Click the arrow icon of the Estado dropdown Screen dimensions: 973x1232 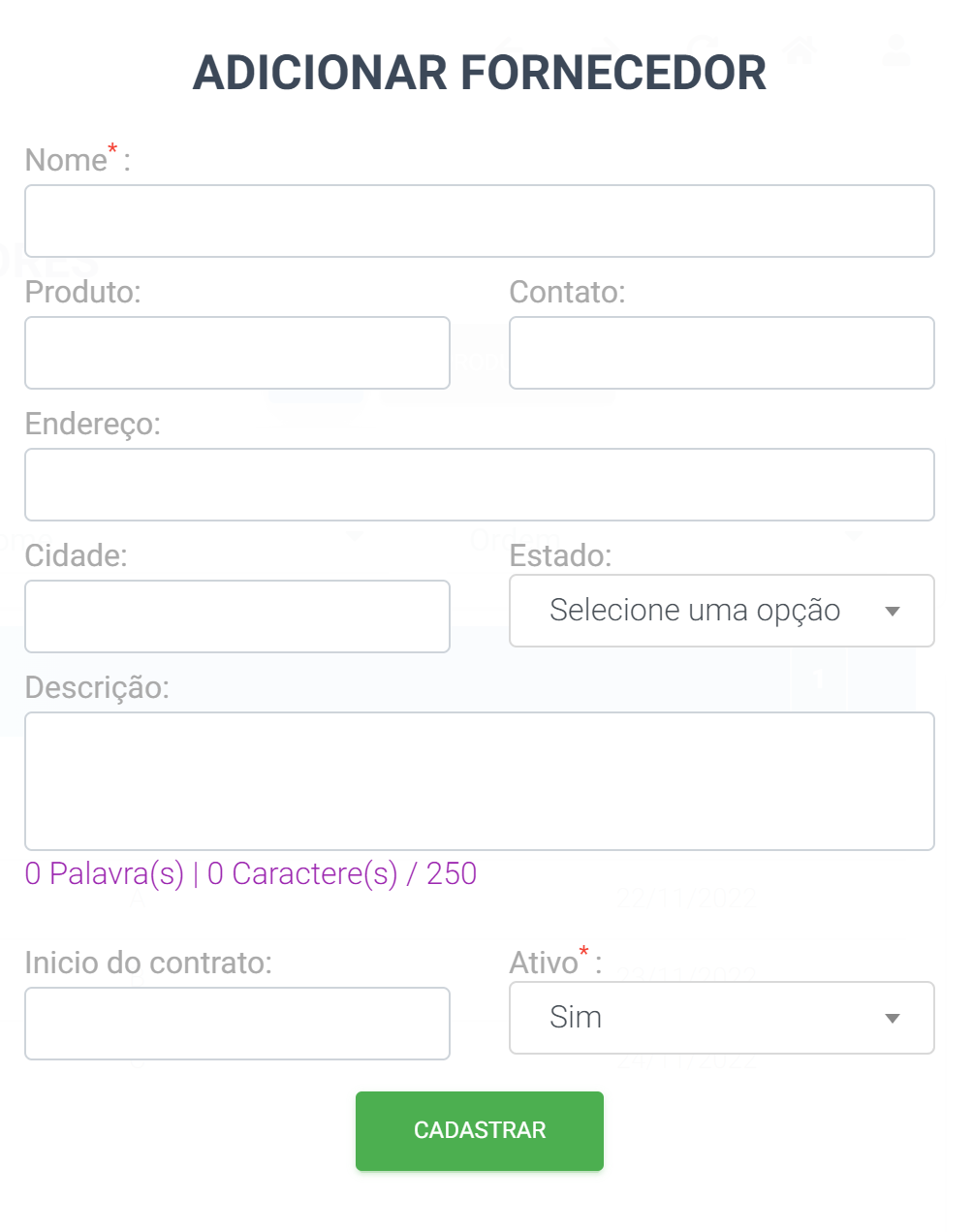[893, 612]
